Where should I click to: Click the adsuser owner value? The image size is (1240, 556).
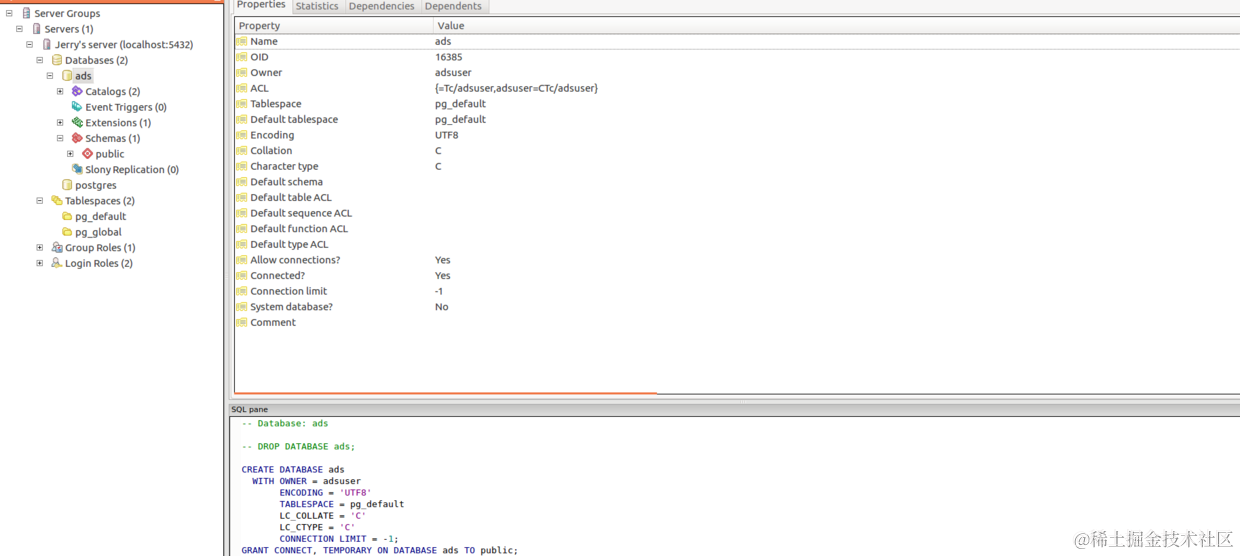[x=453, y=73]
